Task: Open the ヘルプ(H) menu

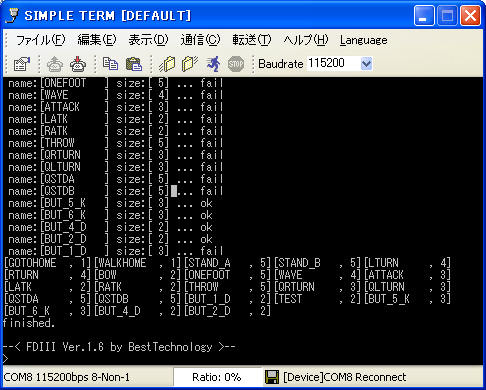Action: (x=306, y=40)
